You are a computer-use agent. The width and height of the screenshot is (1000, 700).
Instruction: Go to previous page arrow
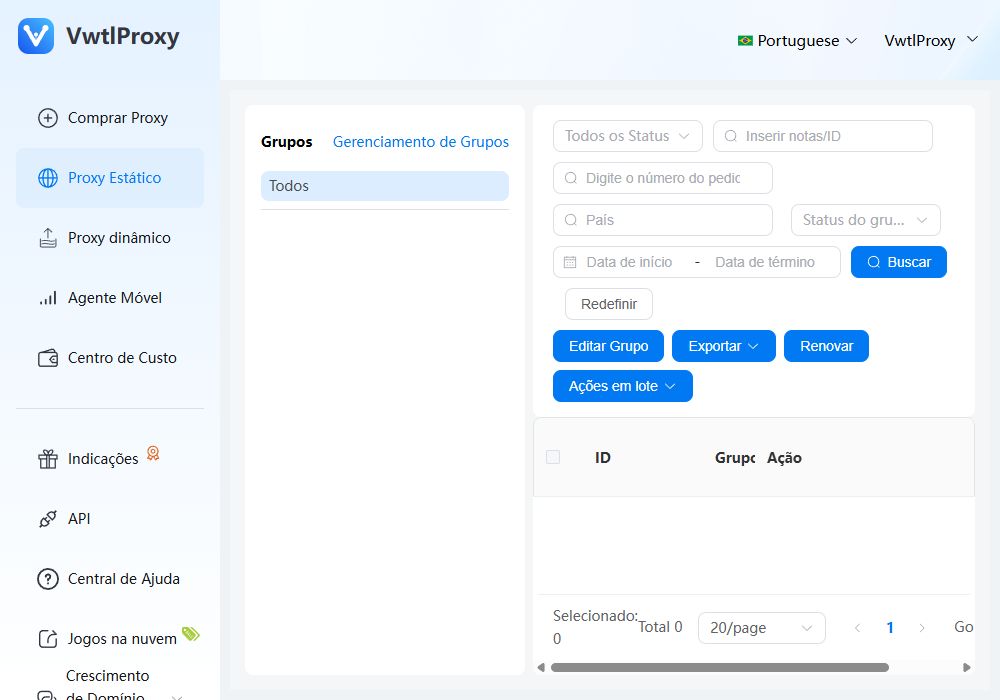[x=858, y=628]
